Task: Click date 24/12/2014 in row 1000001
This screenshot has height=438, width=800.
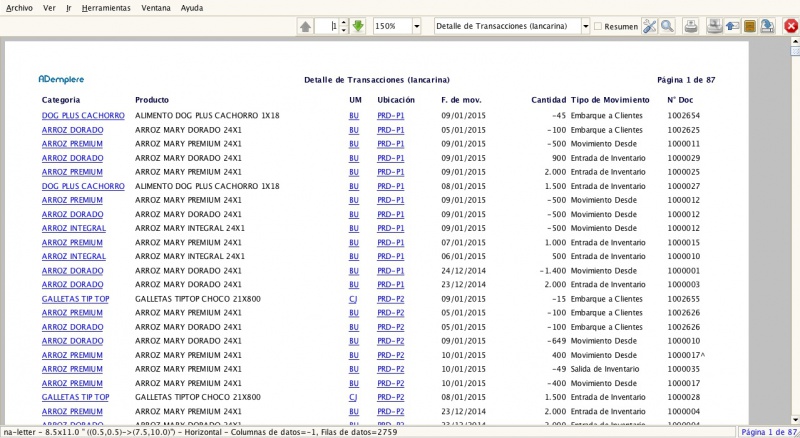Action: pyautogui.click(x=464, y=271)
